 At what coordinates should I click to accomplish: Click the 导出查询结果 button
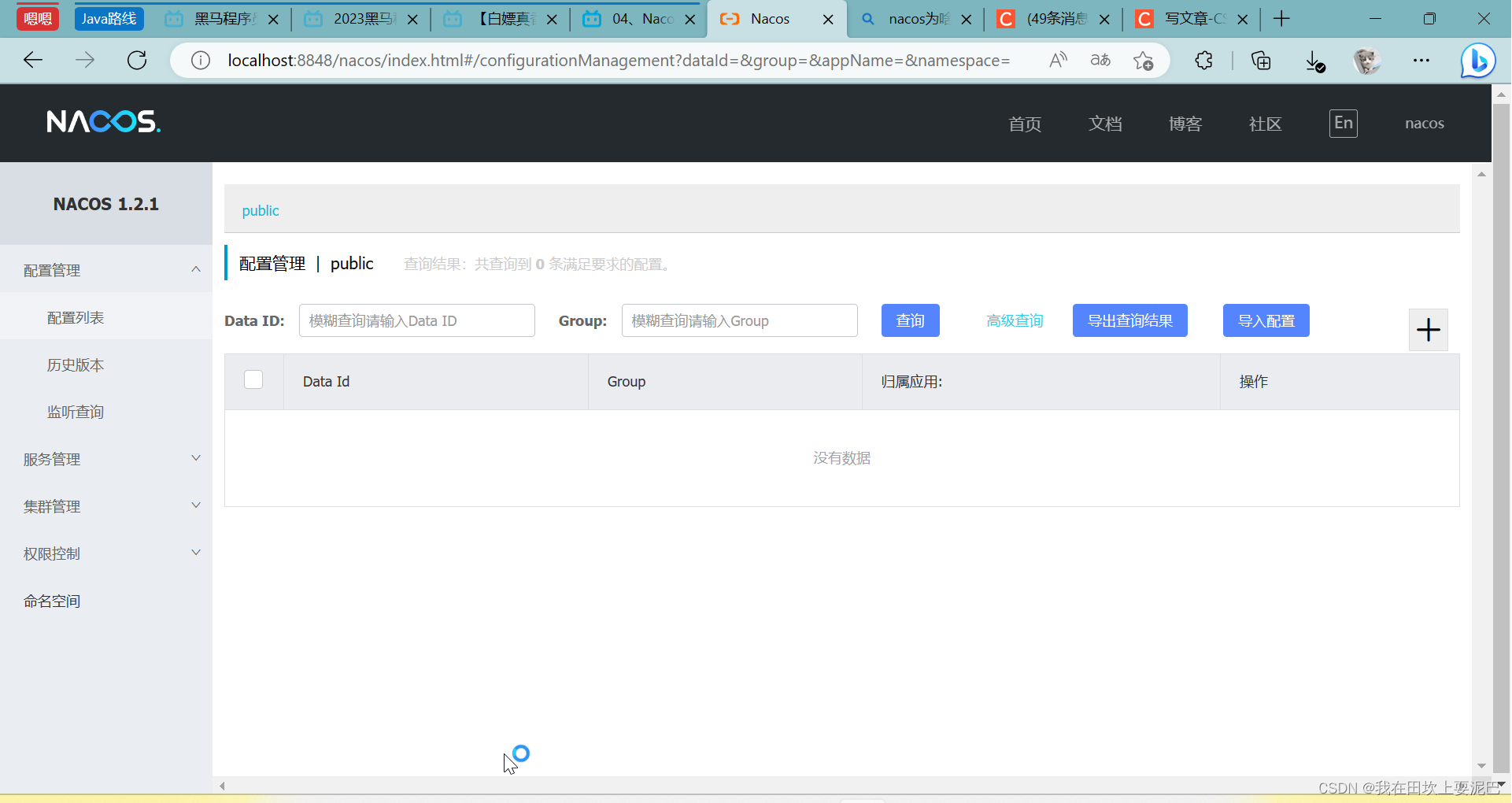[x=1129, y=320]
